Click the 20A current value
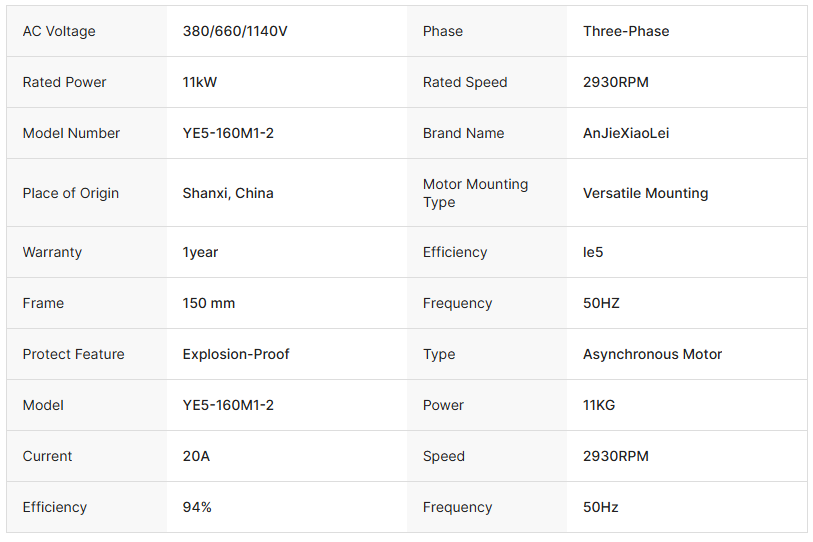813x542 pixels. pos(196,456)
